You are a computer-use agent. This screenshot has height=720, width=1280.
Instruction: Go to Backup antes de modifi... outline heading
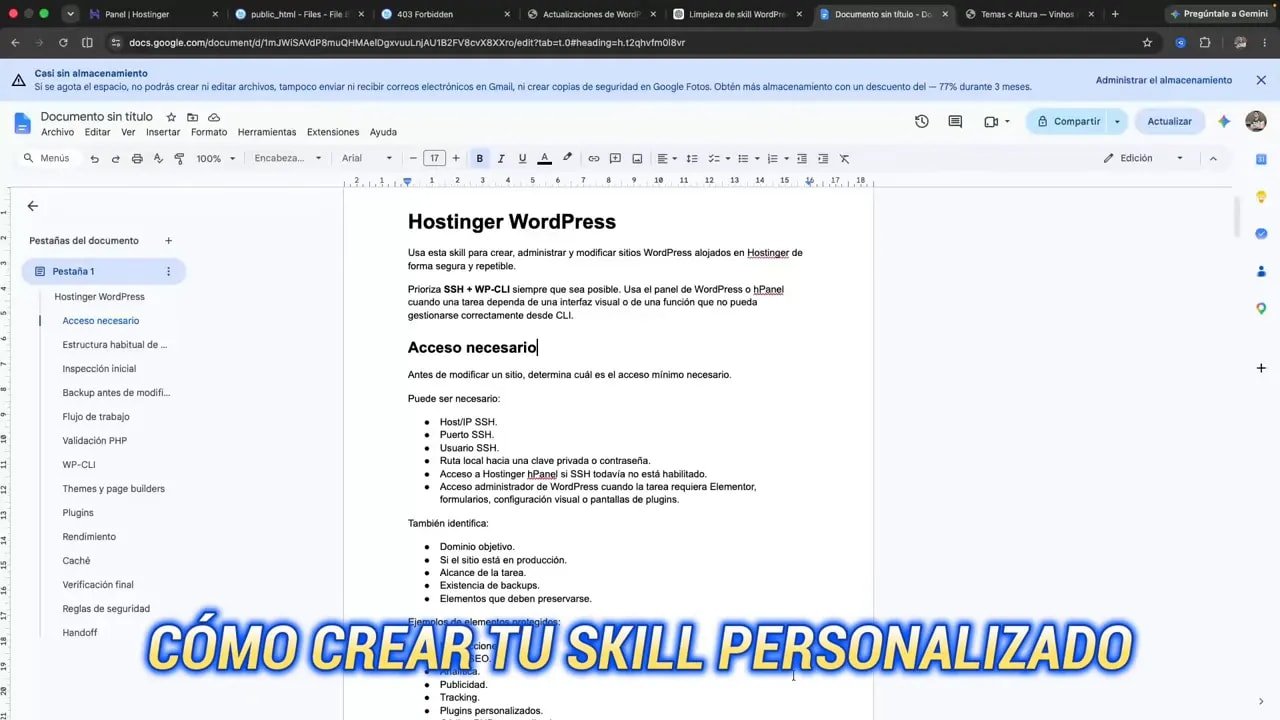116,393
